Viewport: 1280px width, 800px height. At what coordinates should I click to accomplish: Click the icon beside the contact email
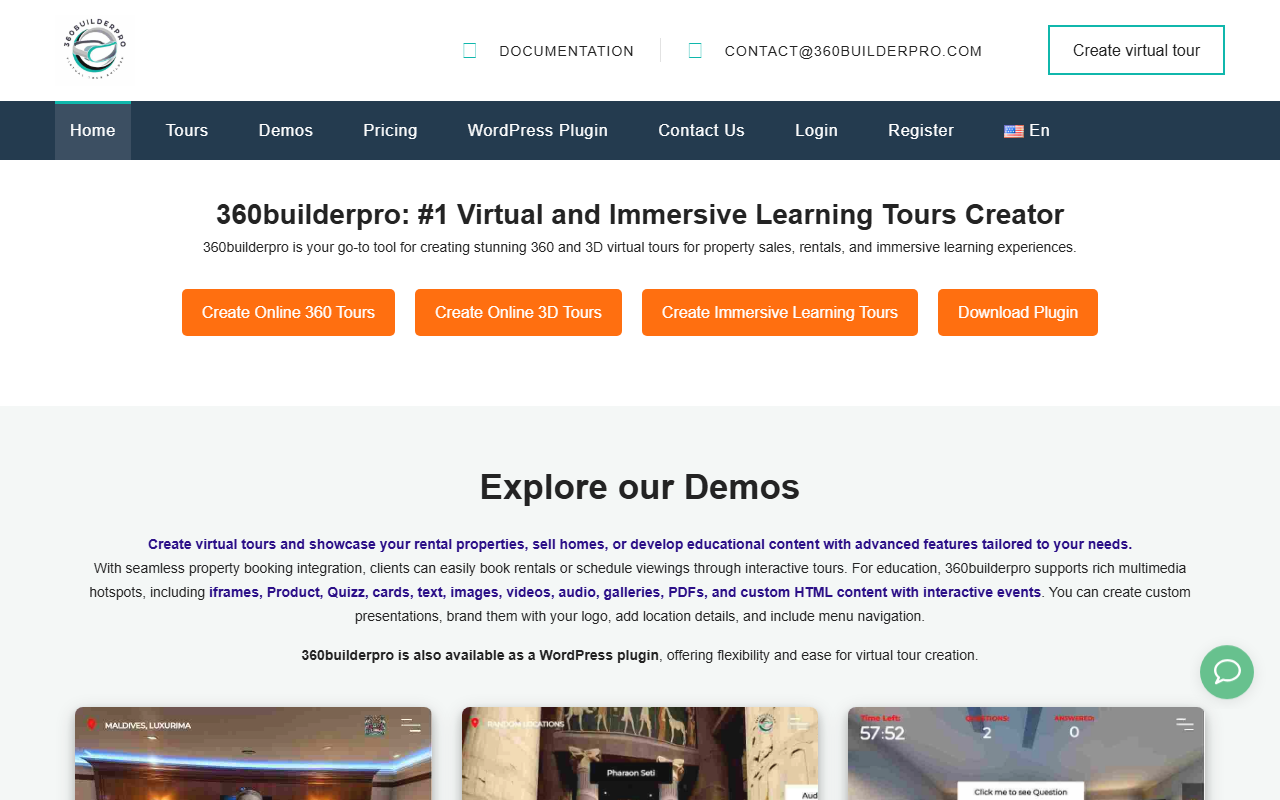[695, 50]
